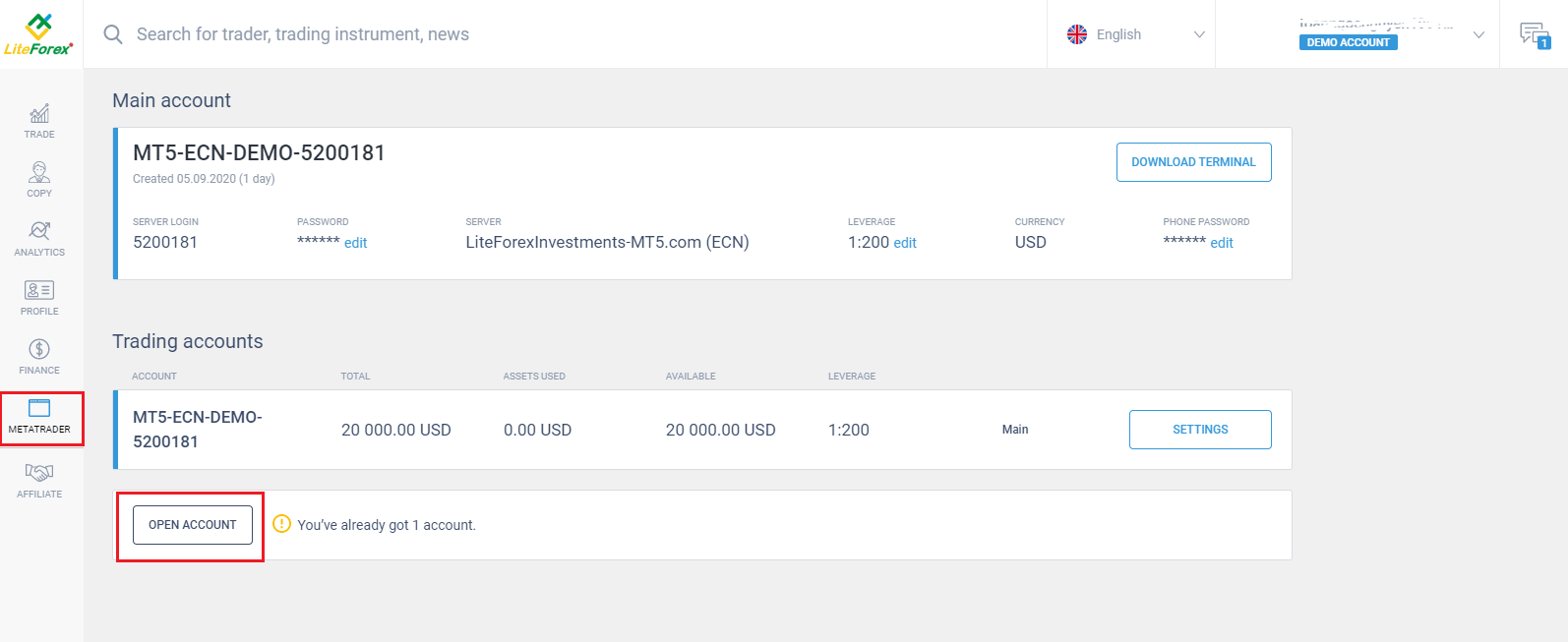The width and height of the screenshot is (1568, 642).
Task: Click MT5-ECN-DEMO-5200181 in trading accounts row
Action: click(198, 430)
